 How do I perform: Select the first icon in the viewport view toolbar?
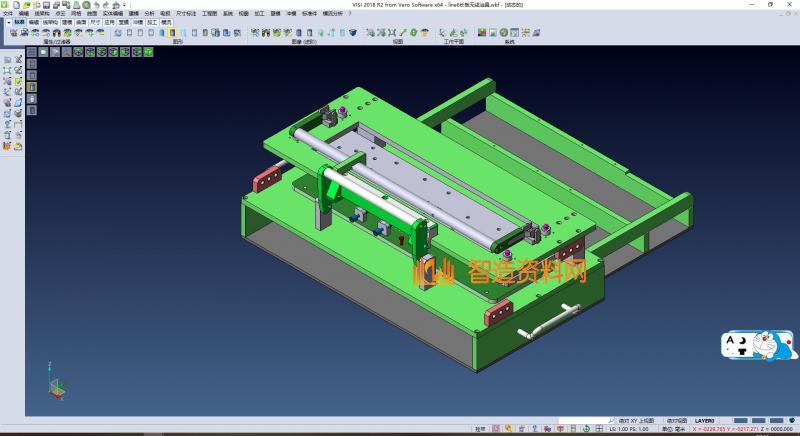point(32,52)
